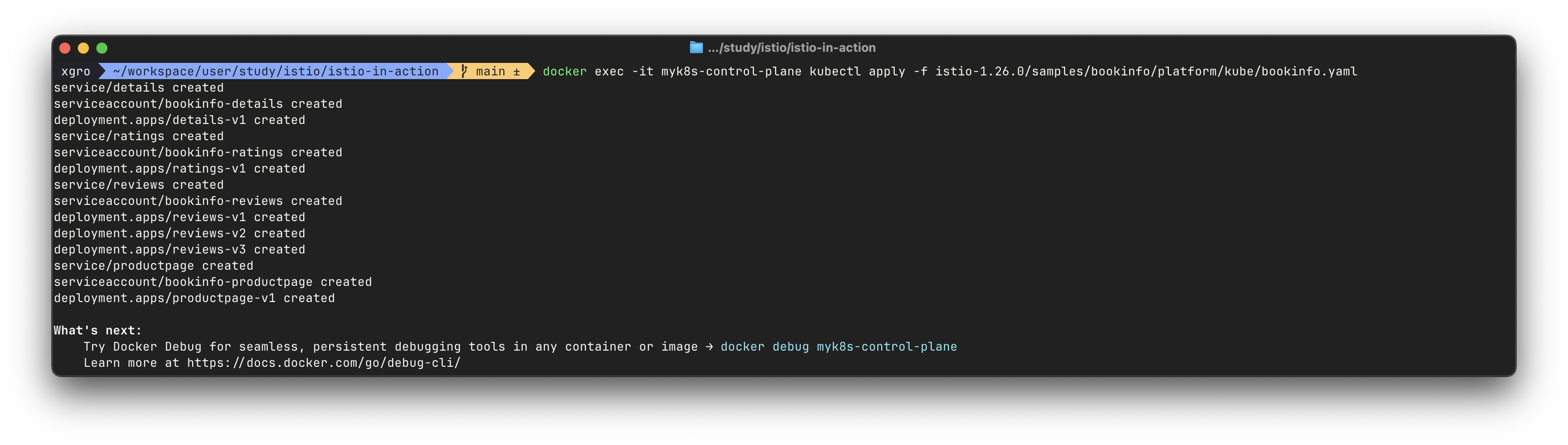Click the blue workspace path prompt segment
The width and height of the screenshot is (1568, 445).
(276, 72)
